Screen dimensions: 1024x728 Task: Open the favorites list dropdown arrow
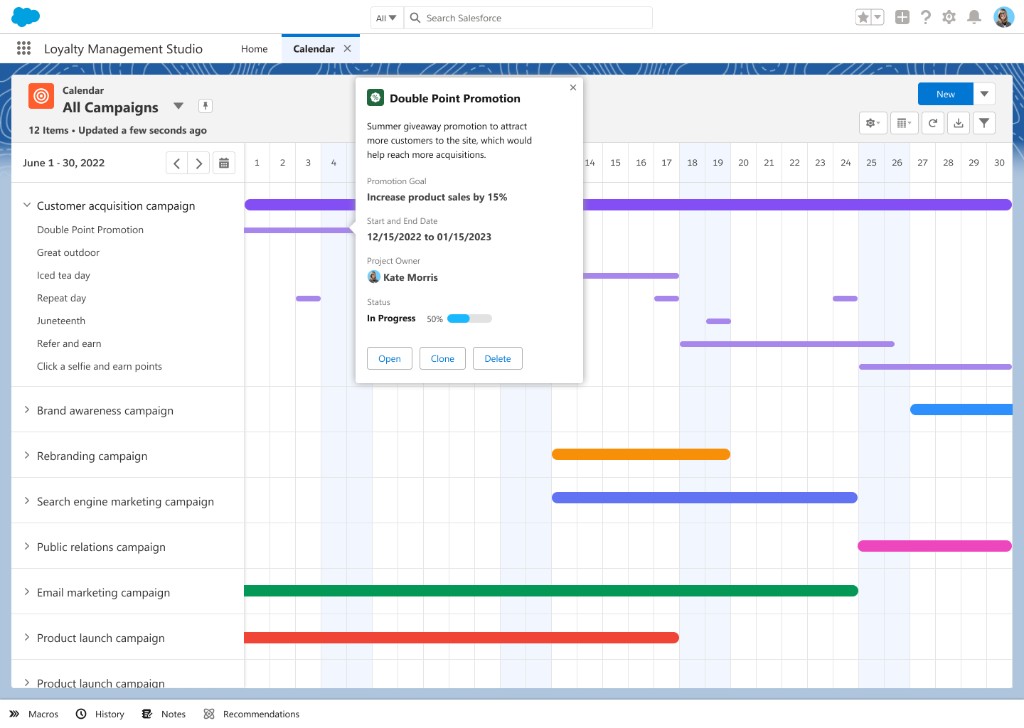point(878,18)
